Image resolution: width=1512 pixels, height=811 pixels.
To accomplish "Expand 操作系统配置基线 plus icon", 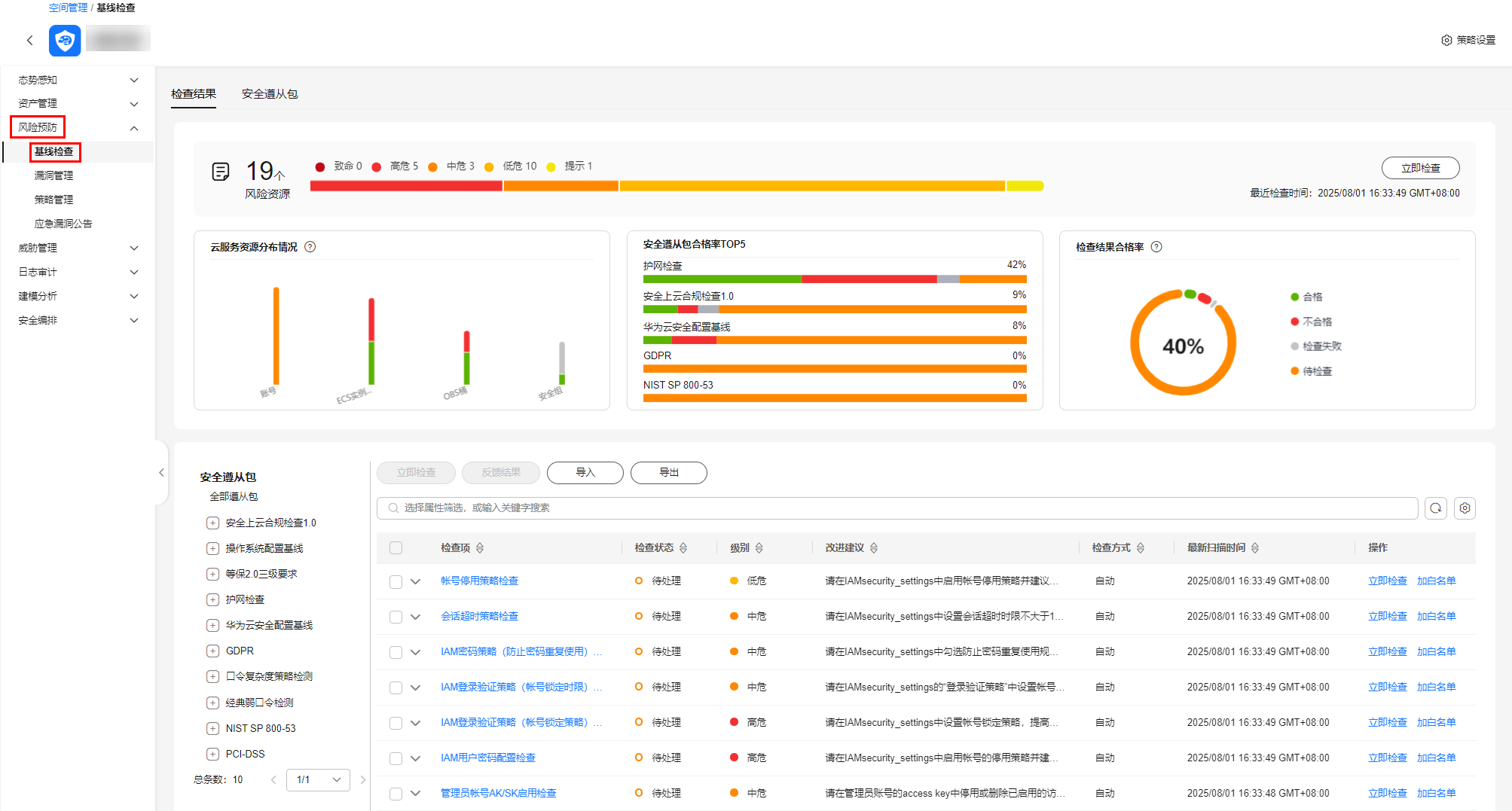I will [212, 549].
